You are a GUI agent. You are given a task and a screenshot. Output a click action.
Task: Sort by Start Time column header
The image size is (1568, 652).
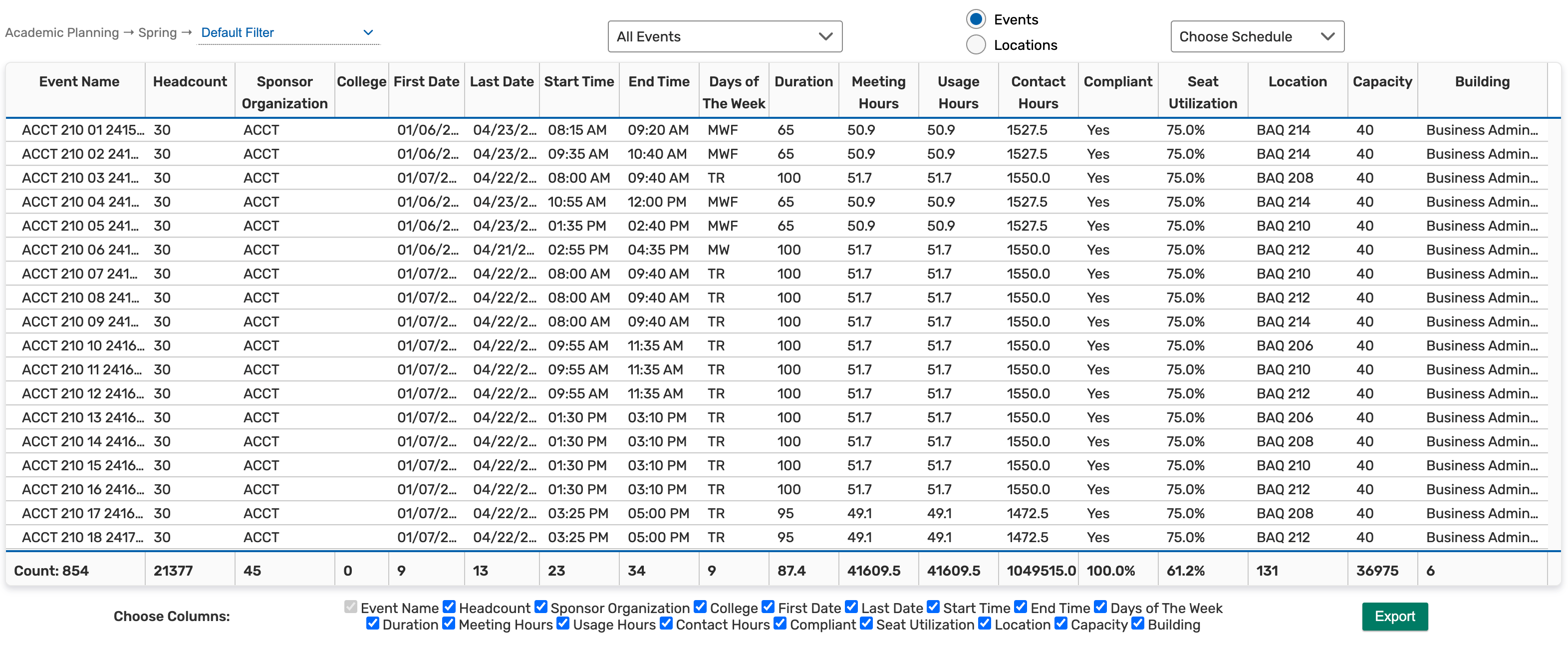click(x=578, y=81)
